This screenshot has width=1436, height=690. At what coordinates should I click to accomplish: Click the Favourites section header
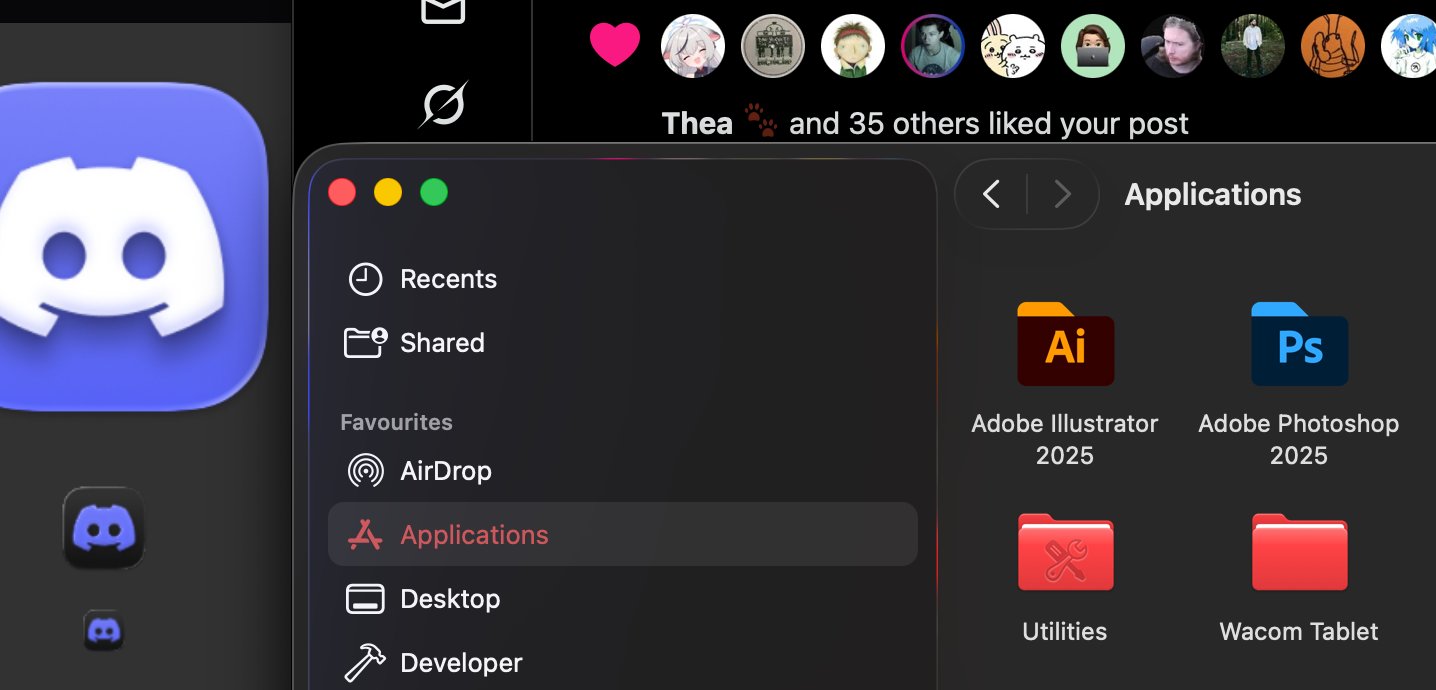(396, 422)
